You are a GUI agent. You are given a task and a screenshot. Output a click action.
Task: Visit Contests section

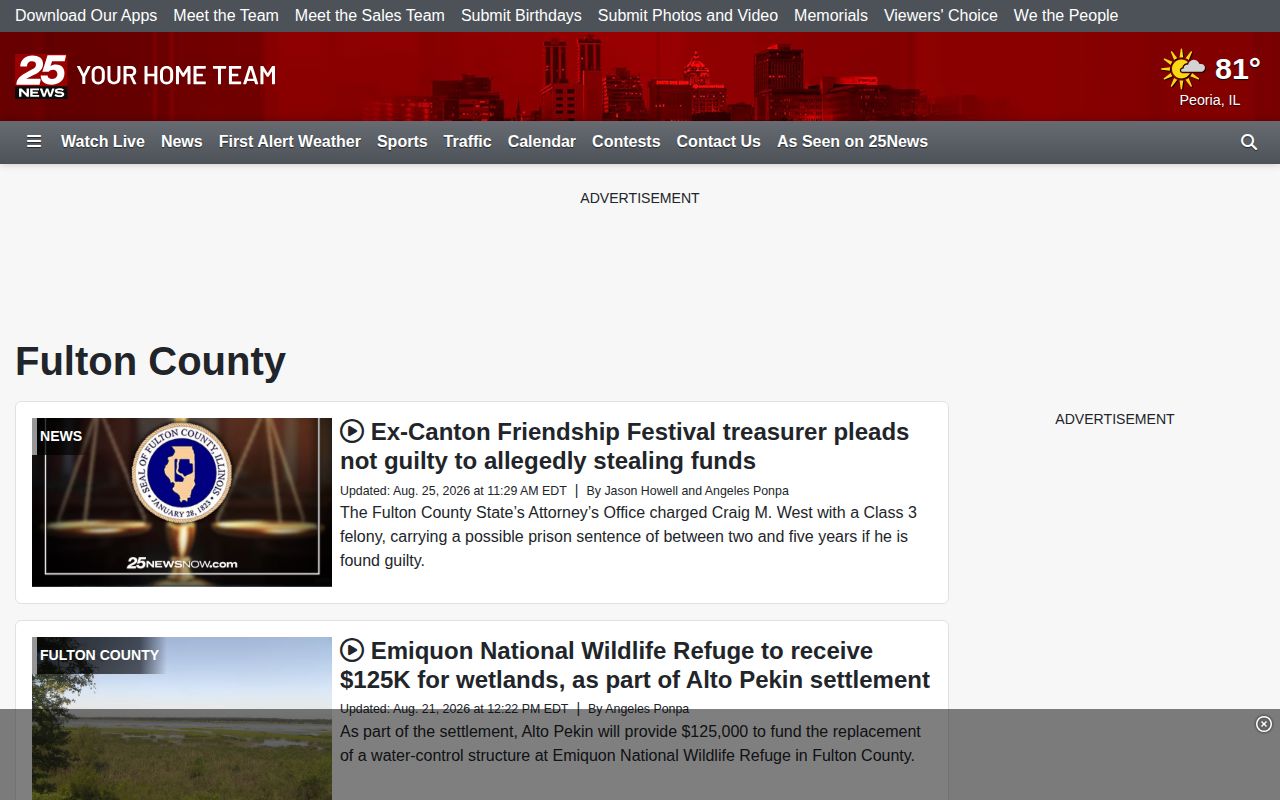click(626, 142)
